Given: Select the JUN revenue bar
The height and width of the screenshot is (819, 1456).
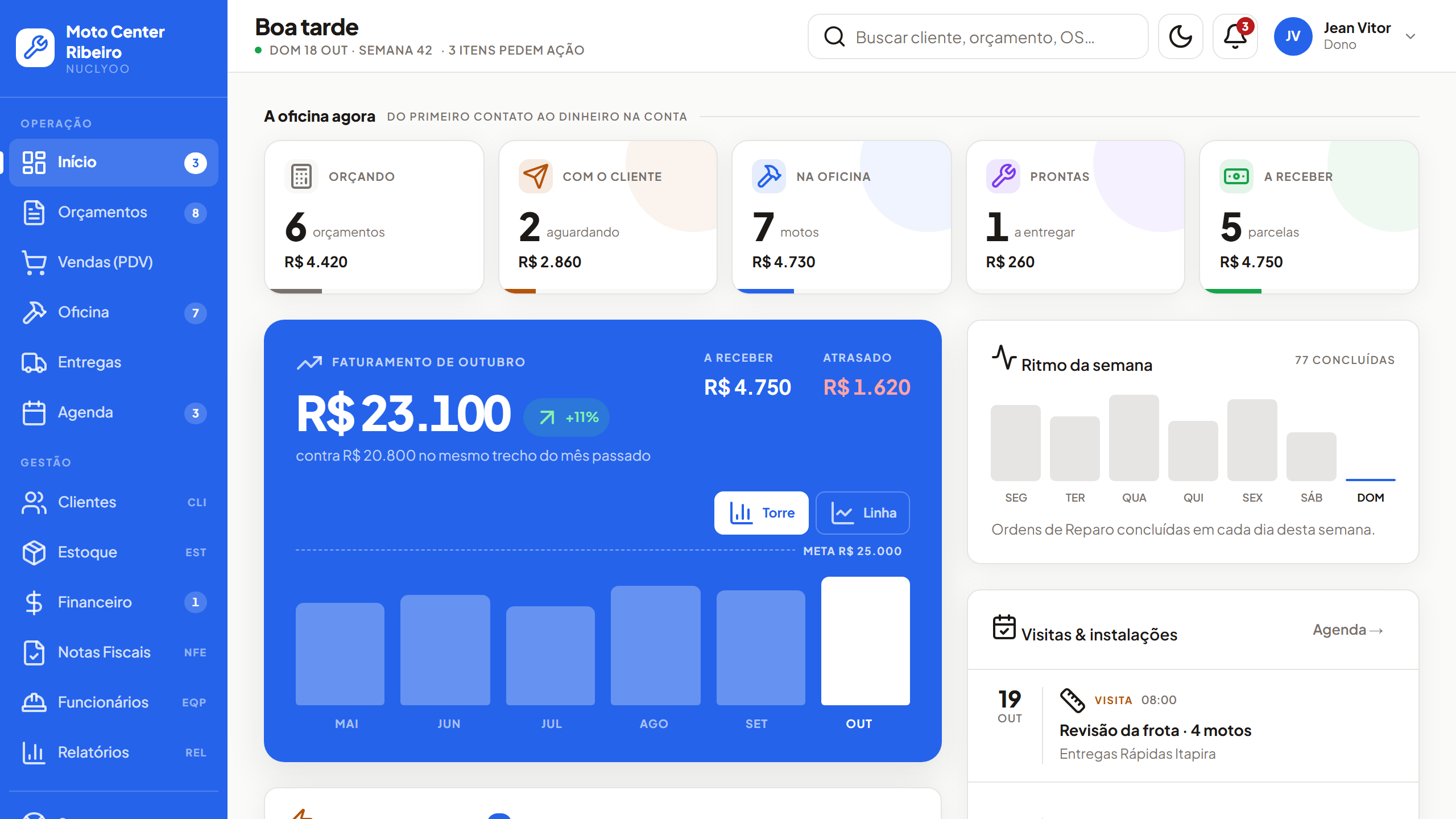Looking at the screenshot, I should [x=445, y=650].
